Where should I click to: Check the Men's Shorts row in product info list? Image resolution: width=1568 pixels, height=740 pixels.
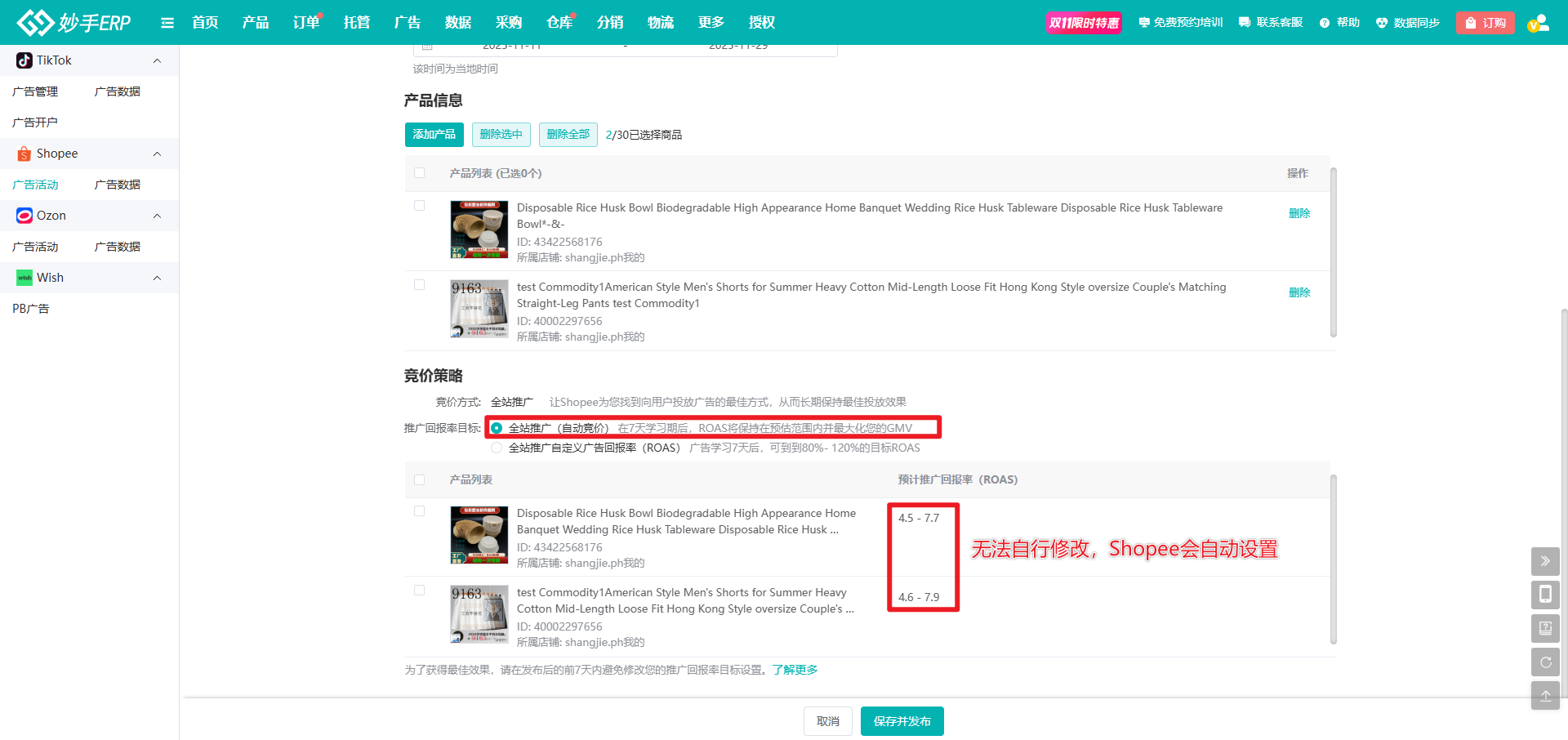coord(420,285)
